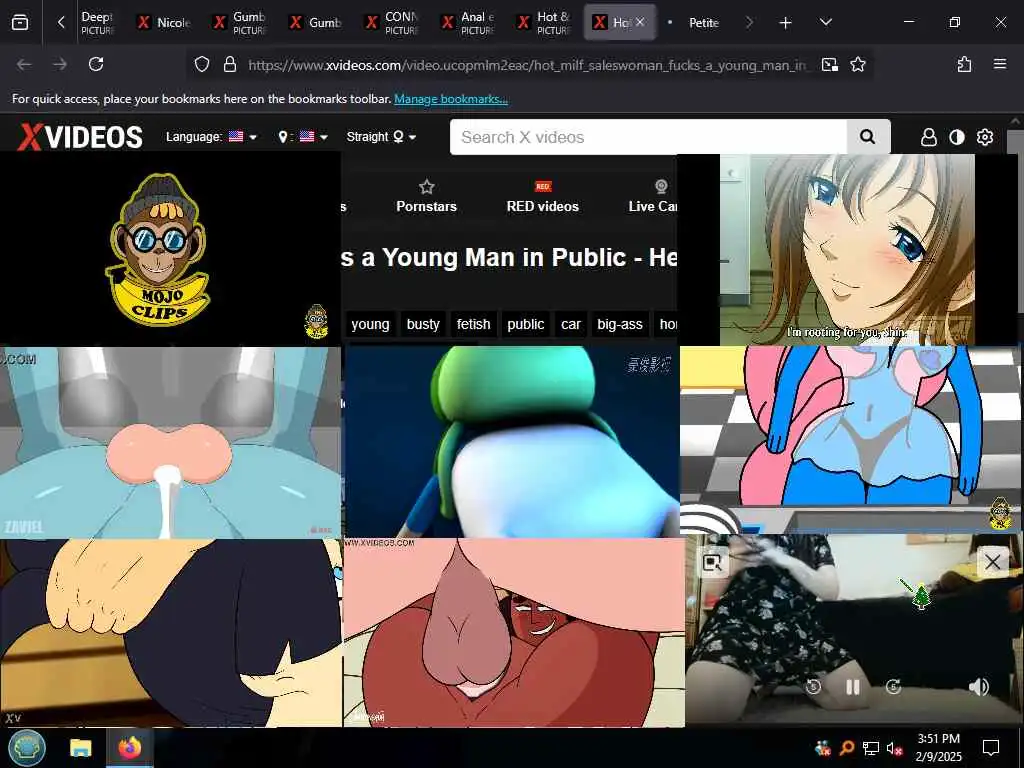Click the XVIDEOS site logo
Viewport: 1024px width, 768px height.
(x=80, y=137)
